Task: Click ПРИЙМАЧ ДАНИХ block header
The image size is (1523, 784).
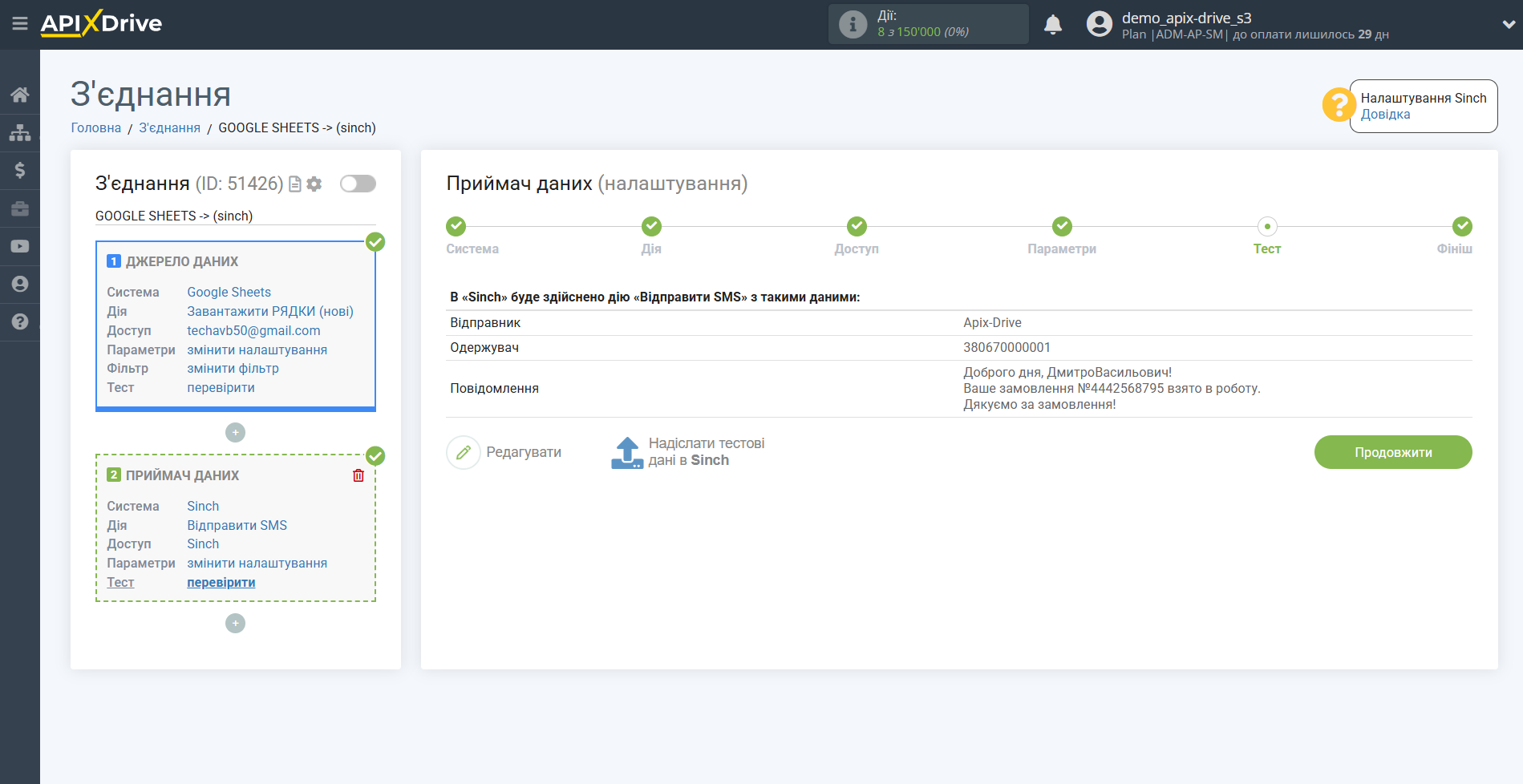Action: pyautogui.click(x=183, y=475)
